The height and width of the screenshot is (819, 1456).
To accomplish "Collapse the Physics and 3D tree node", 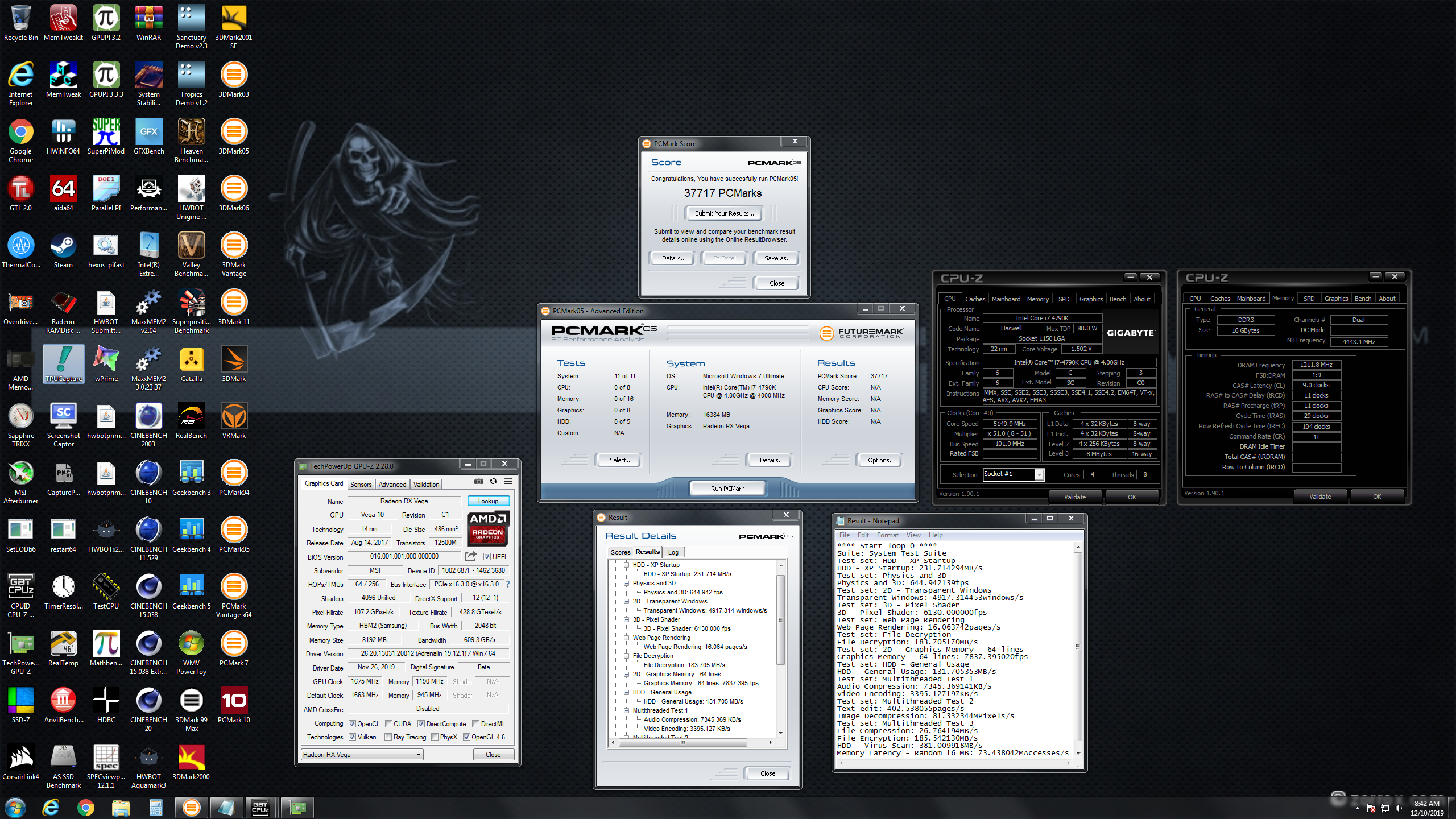I will point(626,583).
